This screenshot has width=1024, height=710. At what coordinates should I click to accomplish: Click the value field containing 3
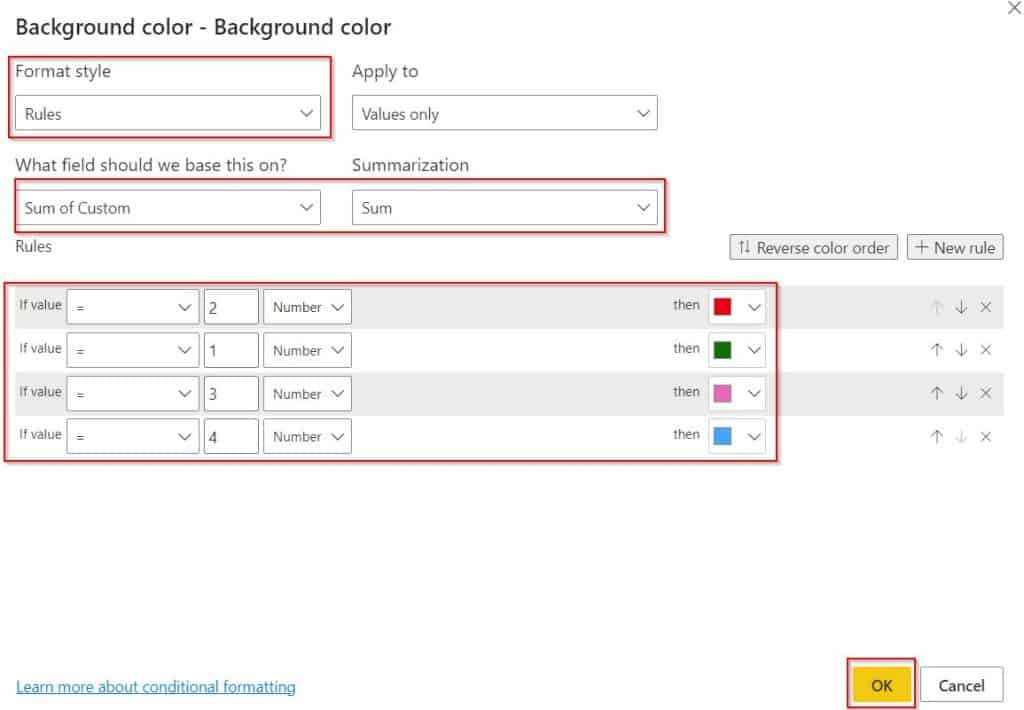[231, 393]
